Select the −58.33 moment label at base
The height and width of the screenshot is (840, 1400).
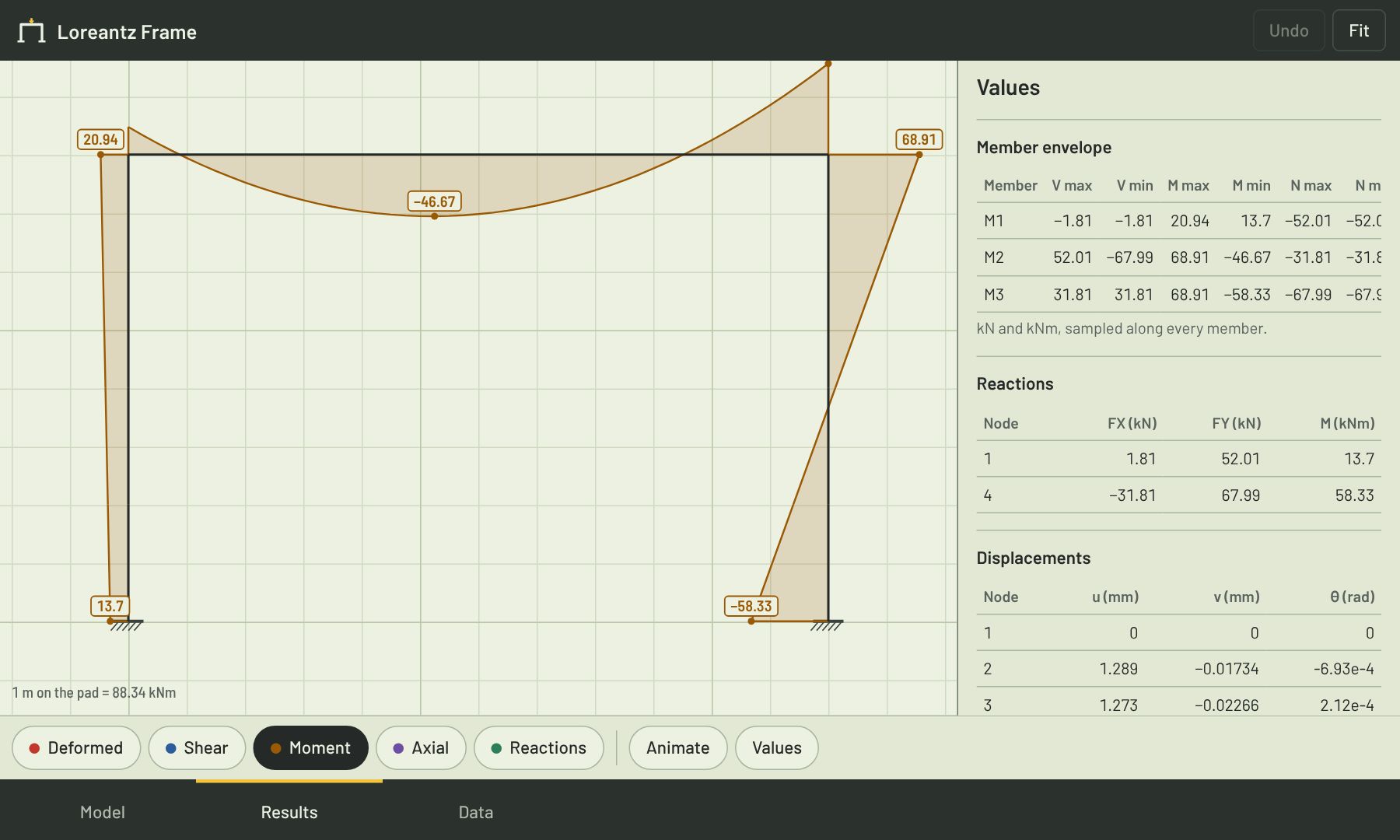(x=751, y=606)
